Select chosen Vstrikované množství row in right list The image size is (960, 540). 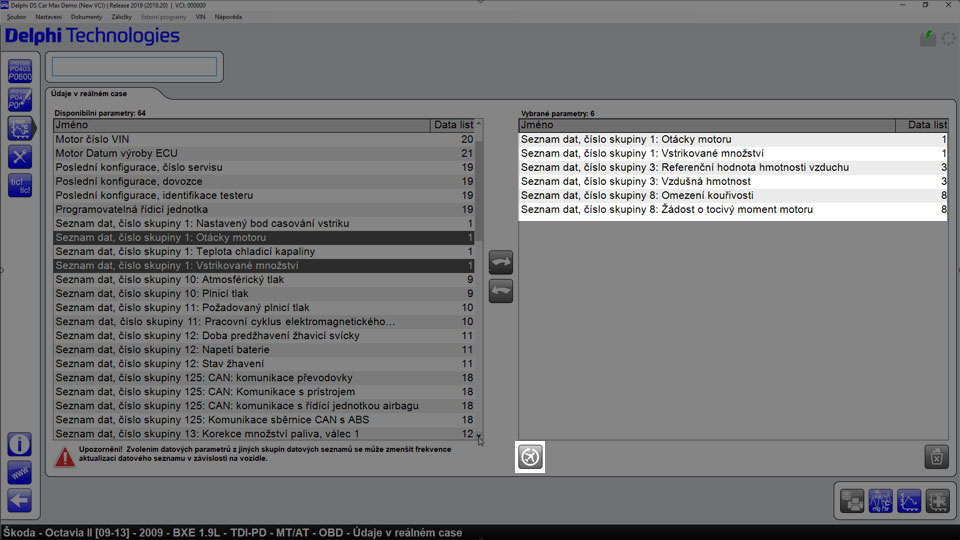pyautogui.click(x=733, y=153)
